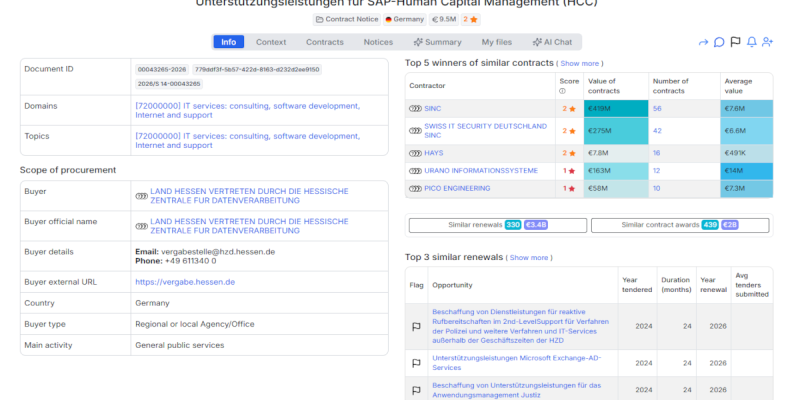Show more top winners of similar contracts
This screenshot has width=800, height=400.
tap(580, 64)
